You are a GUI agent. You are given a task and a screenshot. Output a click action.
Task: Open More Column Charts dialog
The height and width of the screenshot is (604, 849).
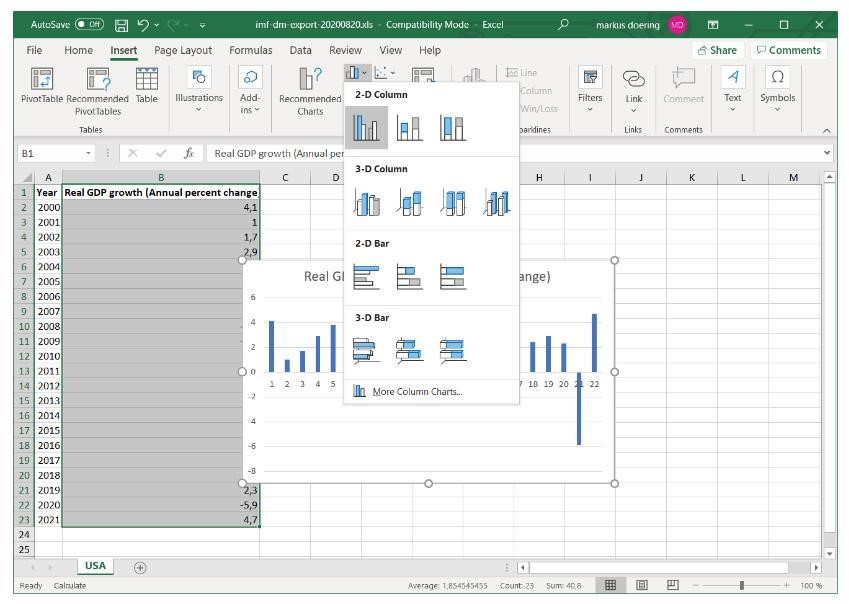(x=416, y=391)
